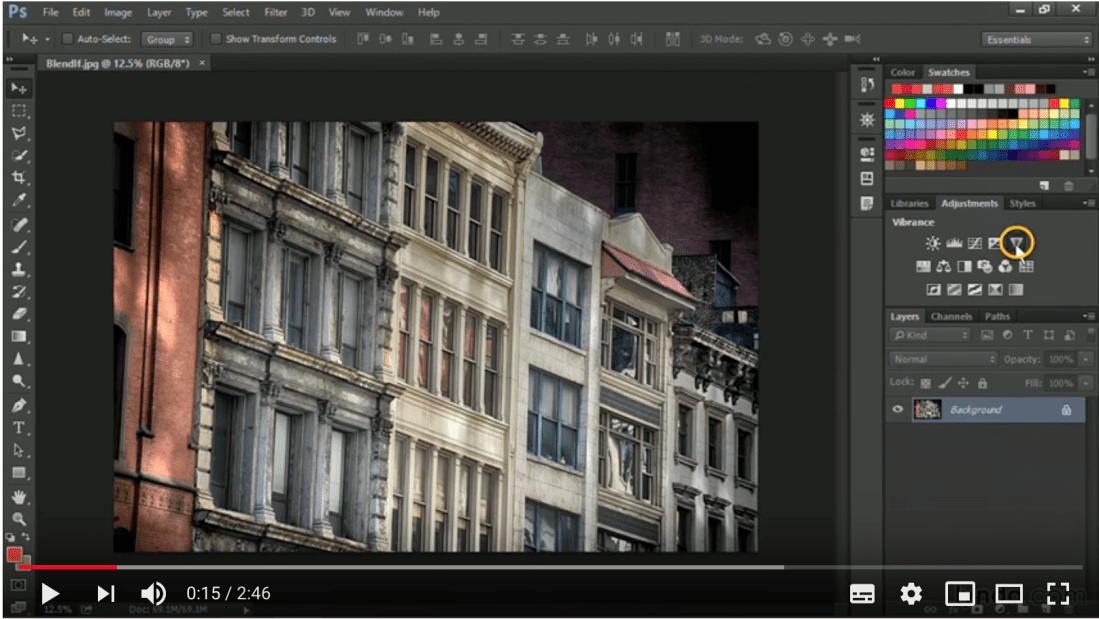Create a Vibrance adjustment layer
This screenshot has height=619, width=1099.
click(x=1016, y=241)
